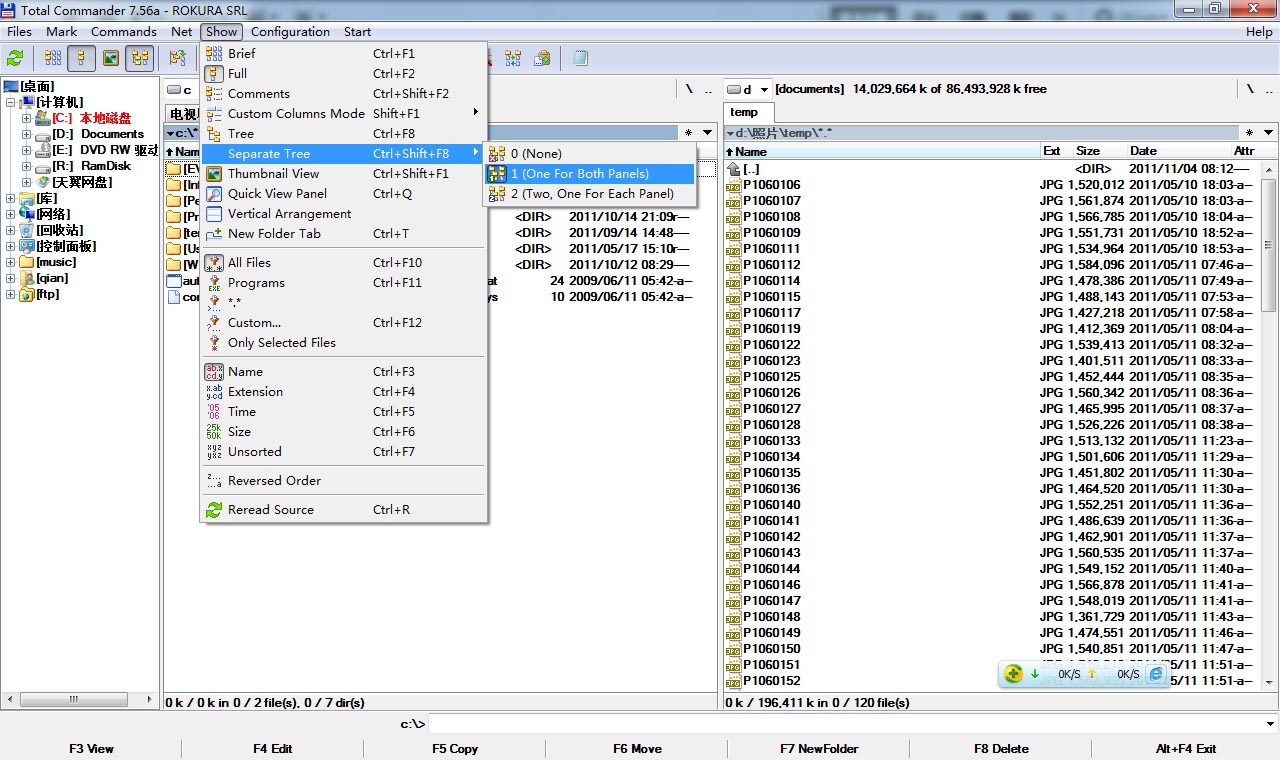Click the Quick View Panel magnifier icon

(214, 194)
